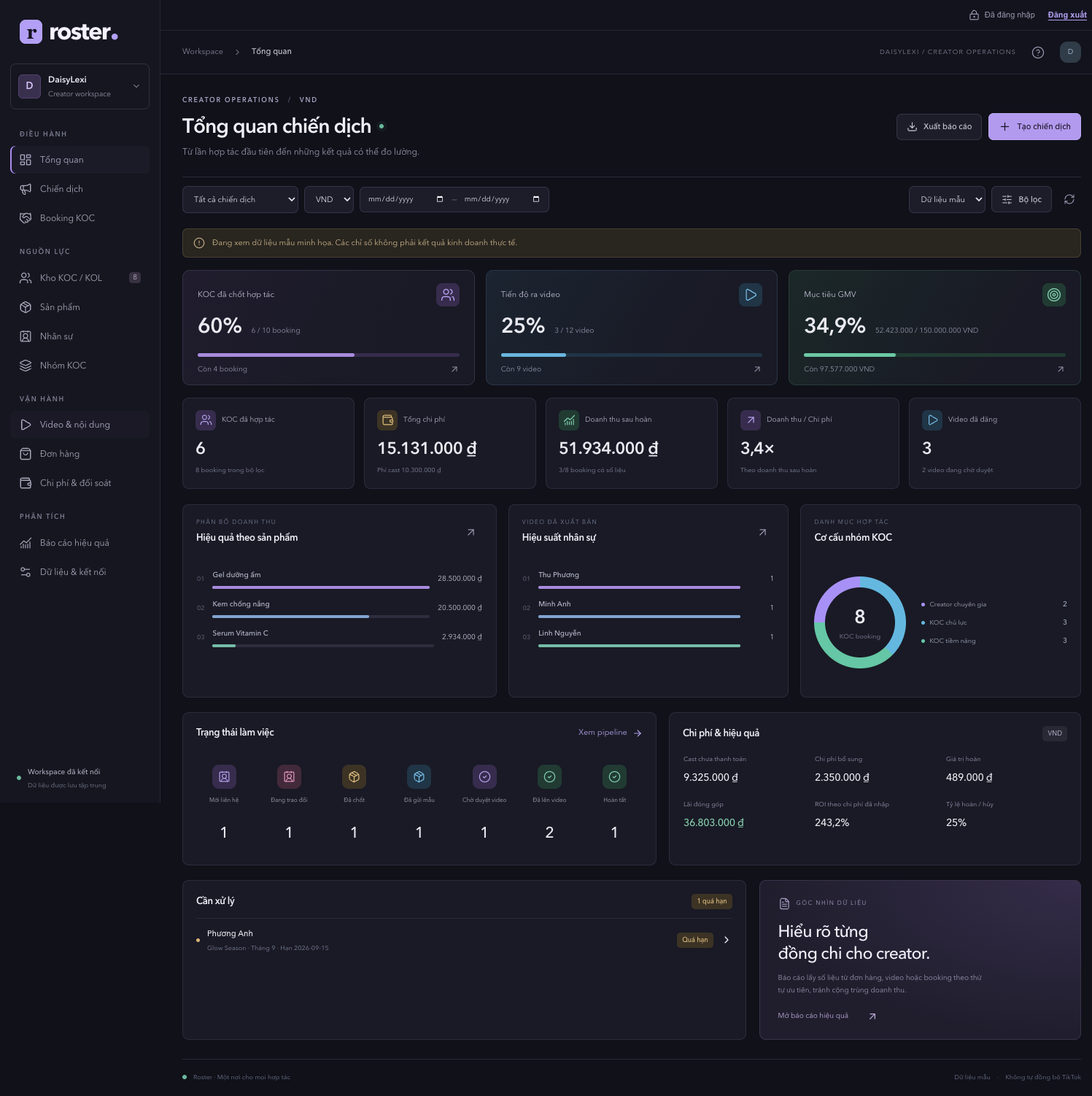Follow the Xem pipeline link
Image resolution: width=1092 pixels, height=1096 pixels.
pos(610,733)
